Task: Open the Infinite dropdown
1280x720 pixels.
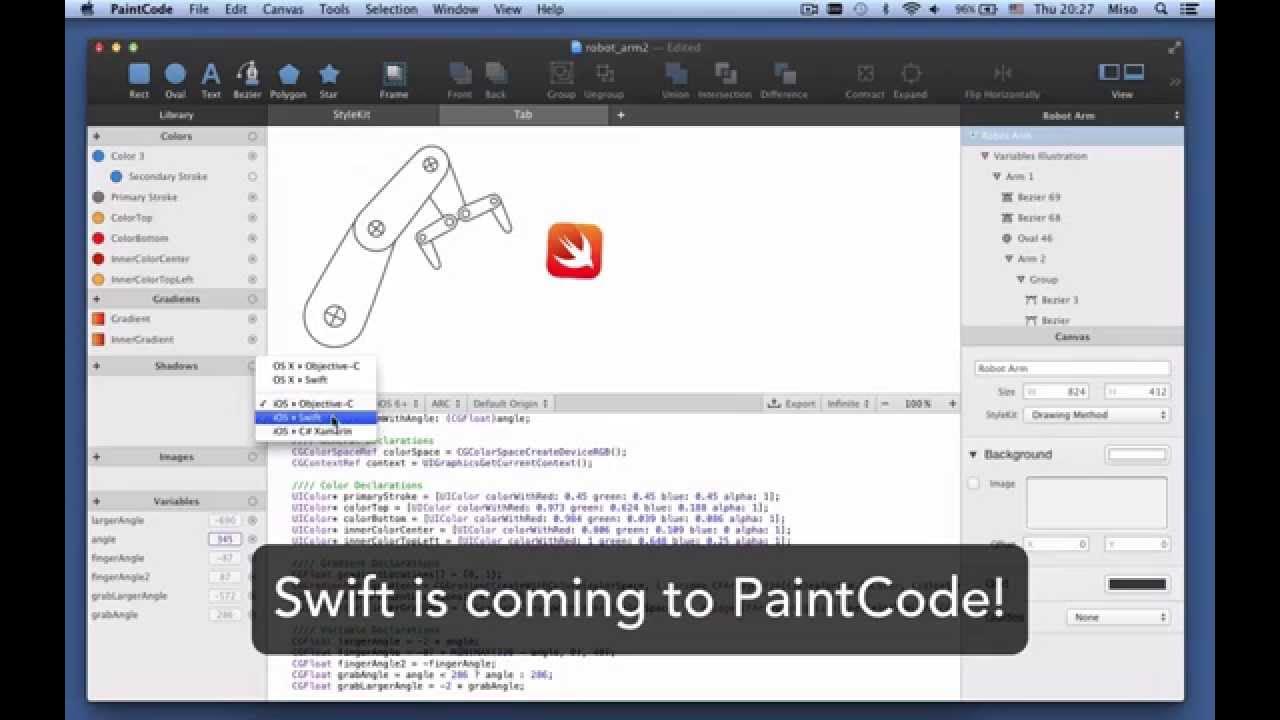Action: point(848,404)
